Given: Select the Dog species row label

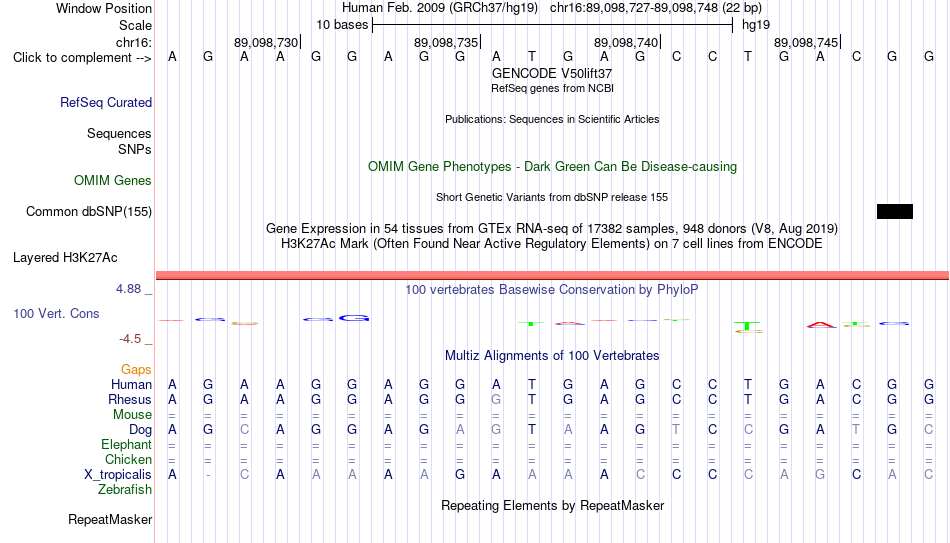Looking at the screenshot, I should coord(141,430).
